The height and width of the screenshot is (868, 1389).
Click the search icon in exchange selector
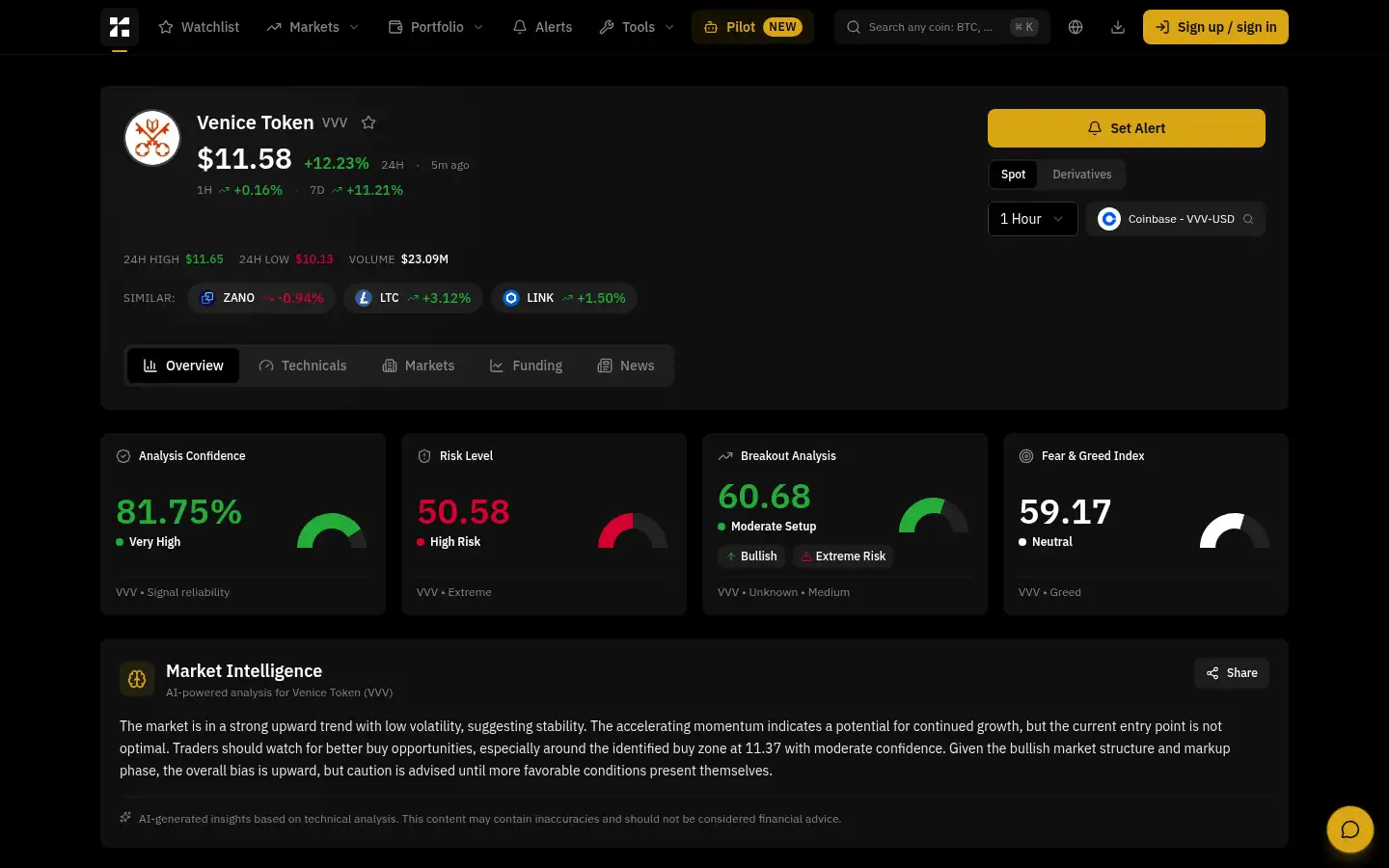tap(1248, 219)
